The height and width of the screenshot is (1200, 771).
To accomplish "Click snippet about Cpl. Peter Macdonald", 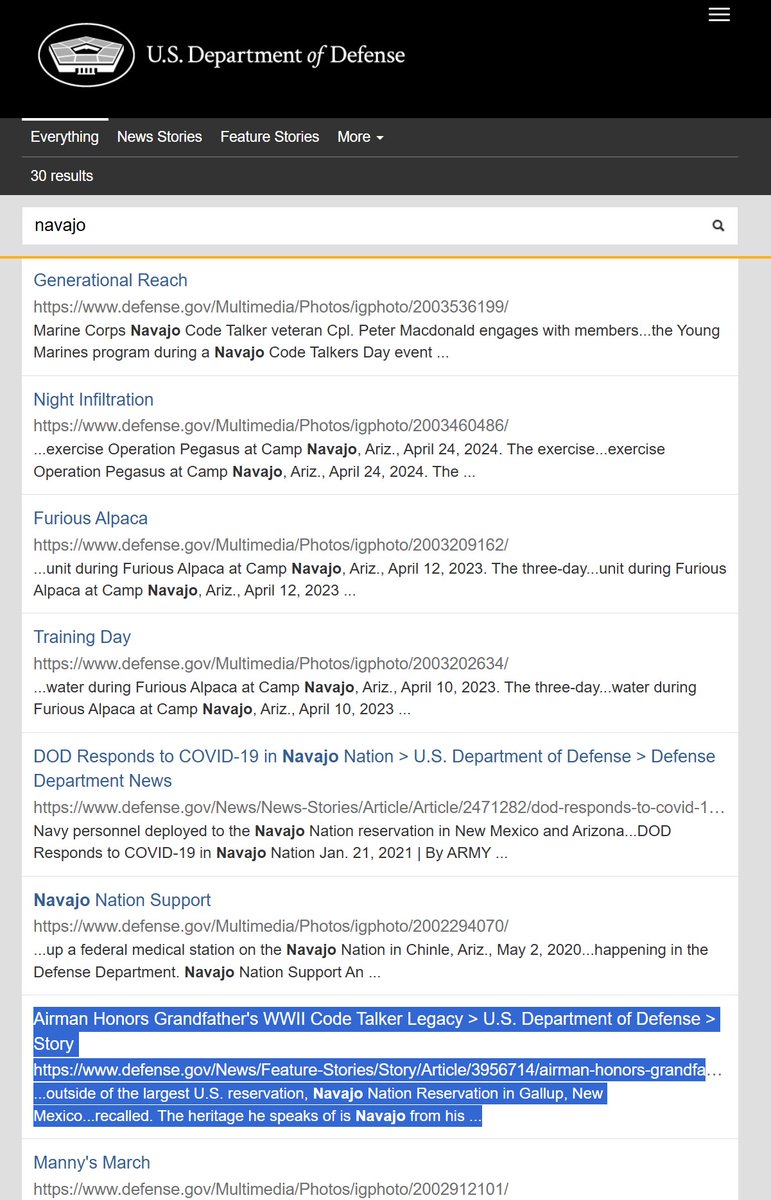I will tap(377, 341).
